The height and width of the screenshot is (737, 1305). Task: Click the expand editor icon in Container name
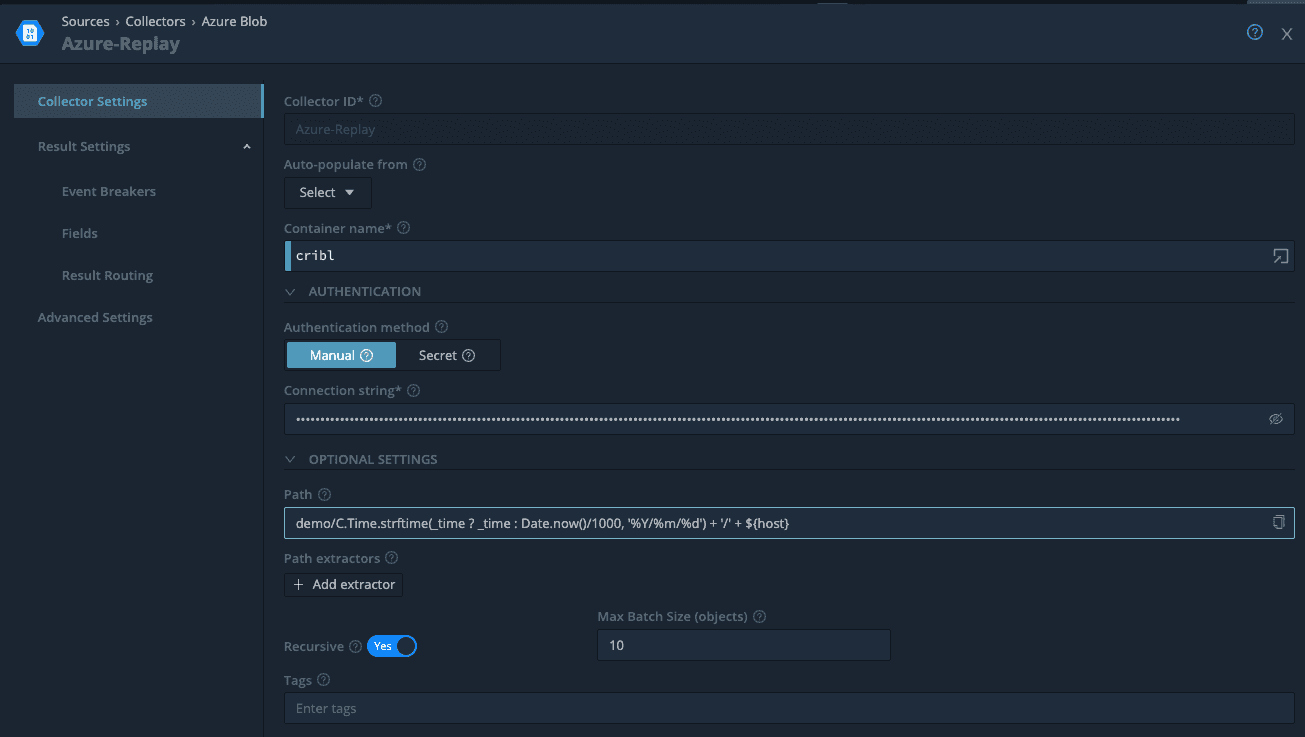[x=1279, y=256]
